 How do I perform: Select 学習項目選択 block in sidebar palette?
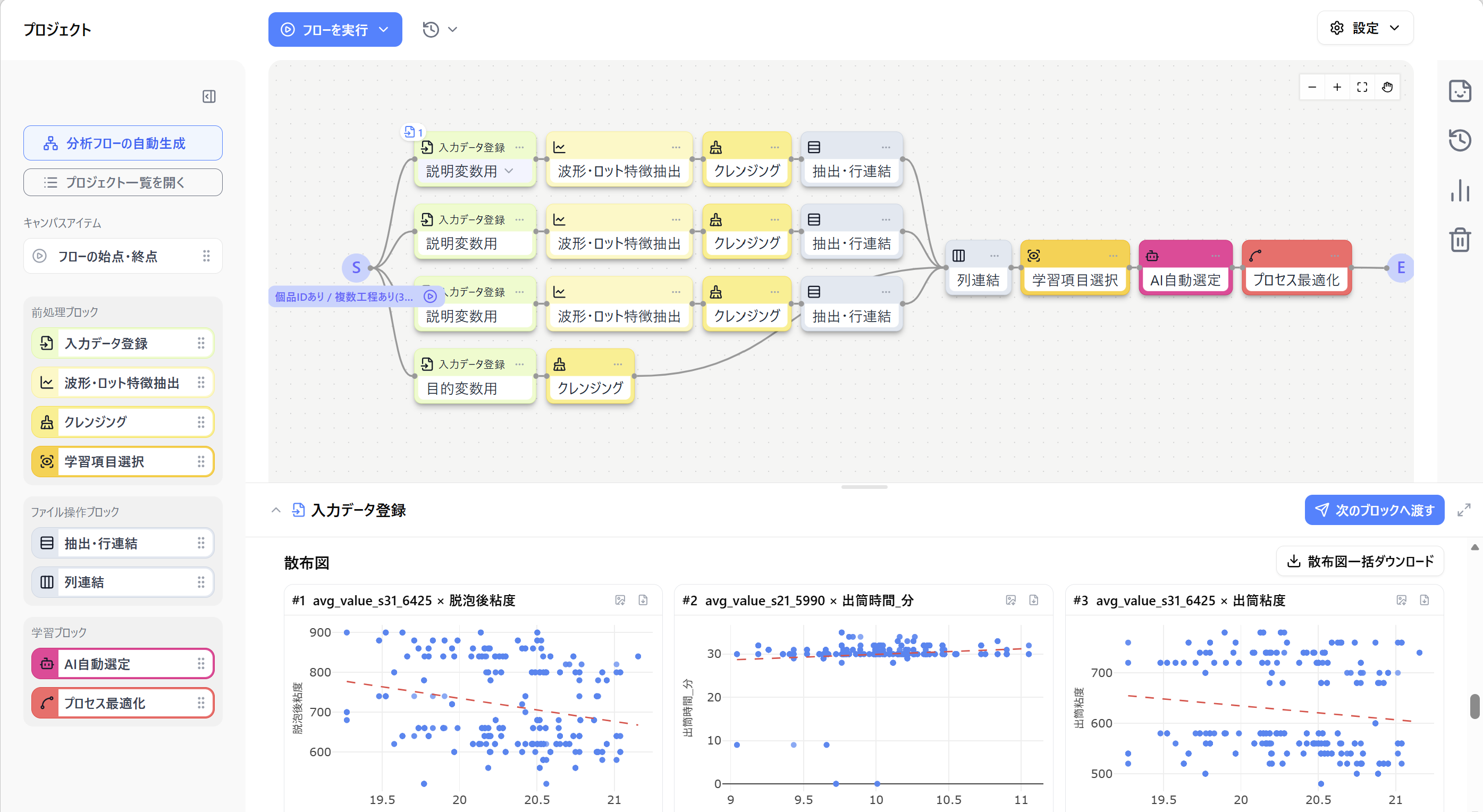pyautogui.click(x=123, y=462)
